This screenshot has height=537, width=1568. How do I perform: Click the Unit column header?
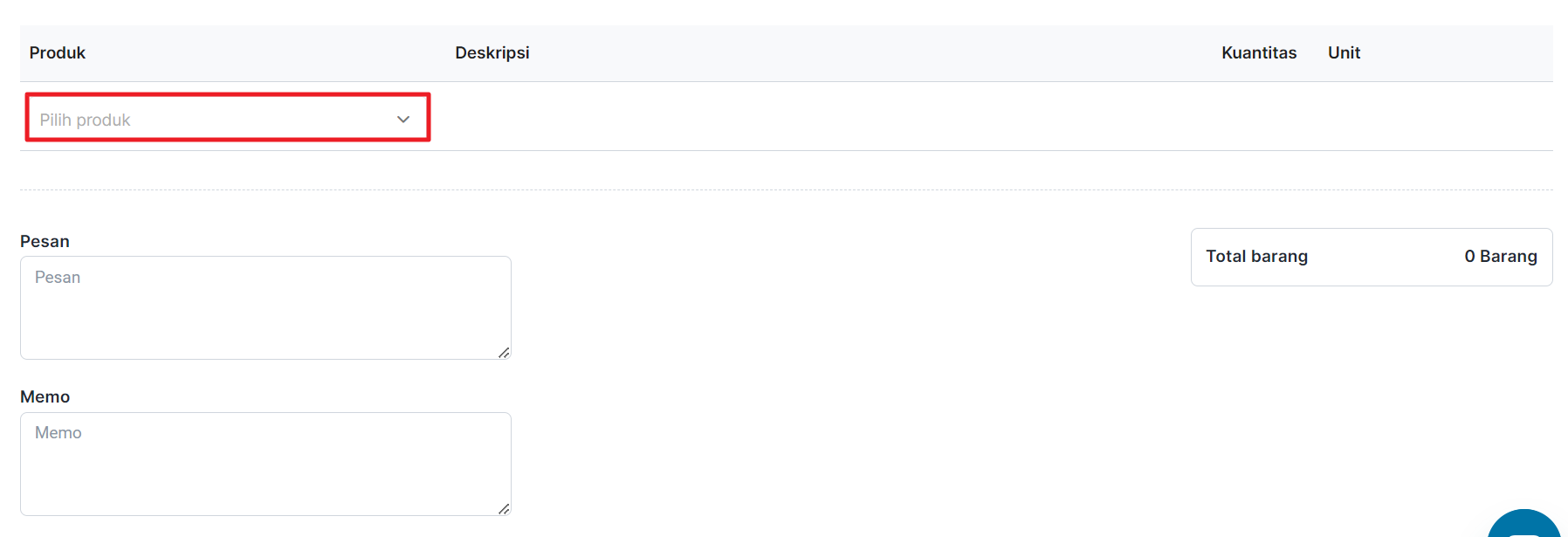[1344, 52]
